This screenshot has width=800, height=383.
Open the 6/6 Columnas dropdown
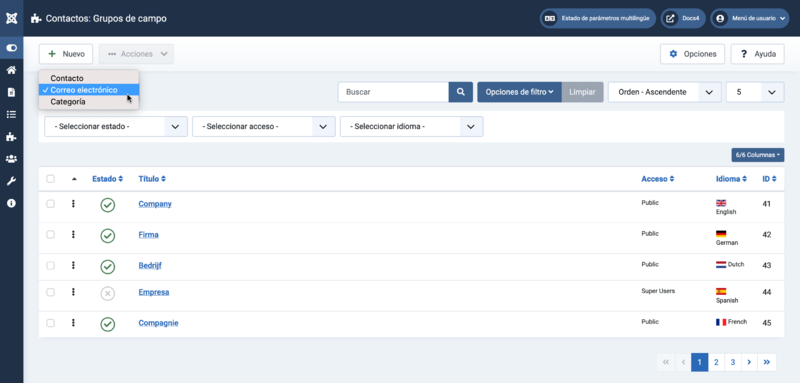(x=758, y=155)
